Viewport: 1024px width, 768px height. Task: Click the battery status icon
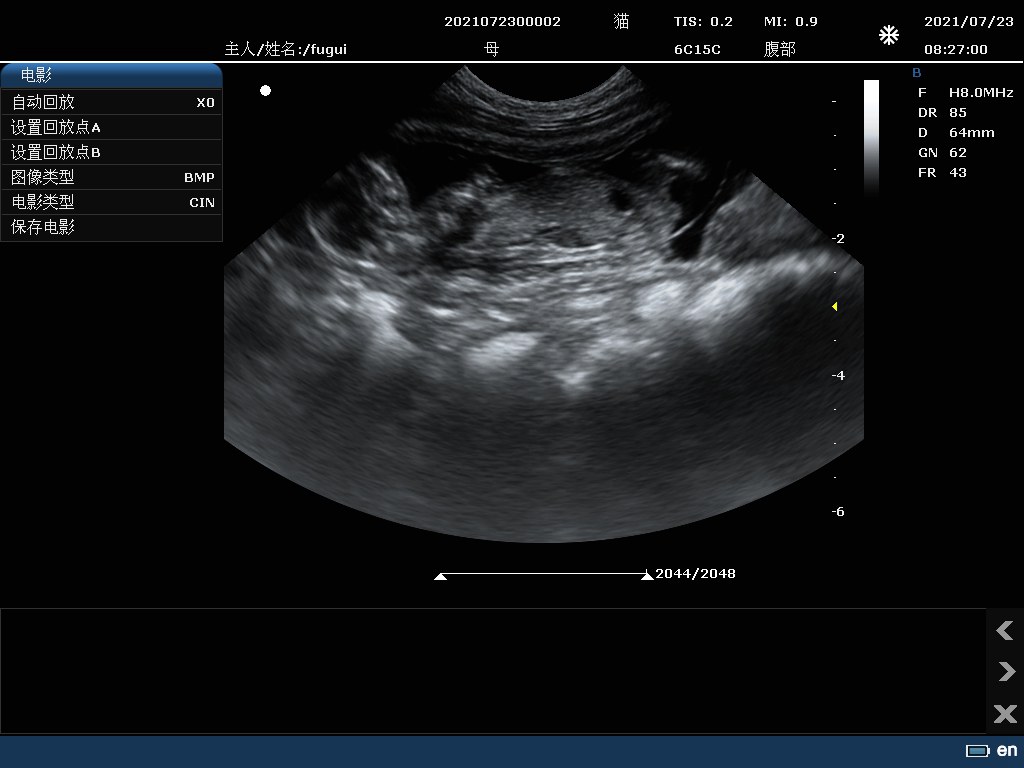click(x=978, y=750)
